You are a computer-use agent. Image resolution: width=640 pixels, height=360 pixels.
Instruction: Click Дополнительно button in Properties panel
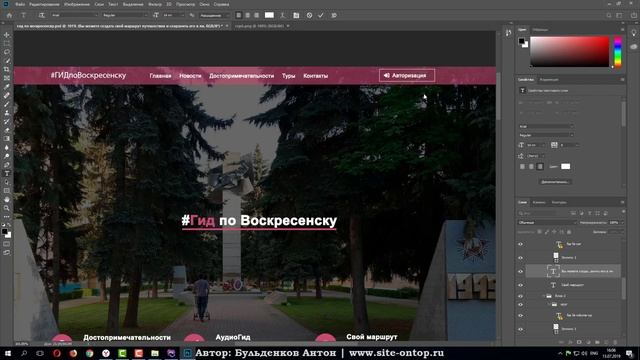555,182
